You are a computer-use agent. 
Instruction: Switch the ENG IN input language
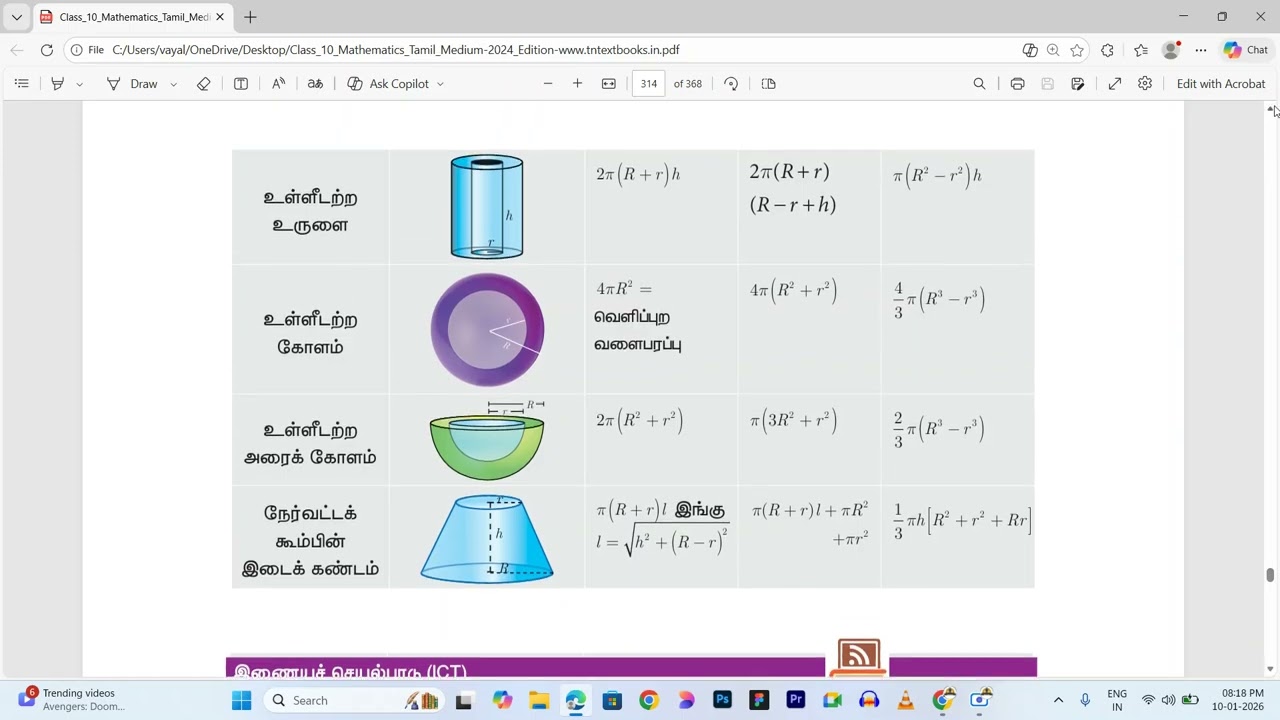(1117, 700)
